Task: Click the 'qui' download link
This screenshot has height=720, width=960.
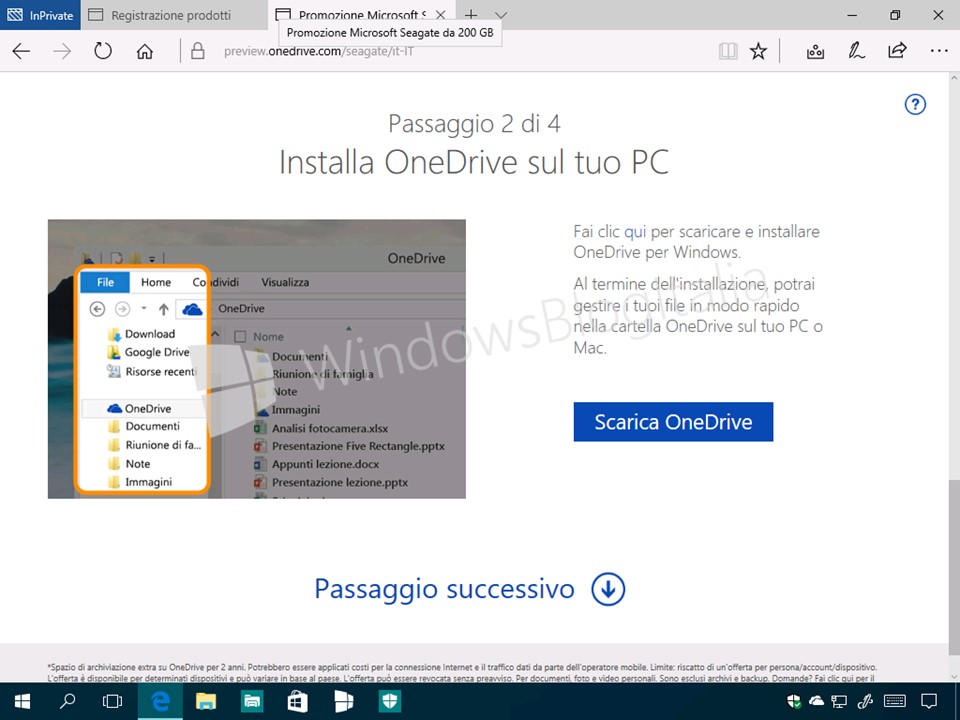Action: (635, 231)
